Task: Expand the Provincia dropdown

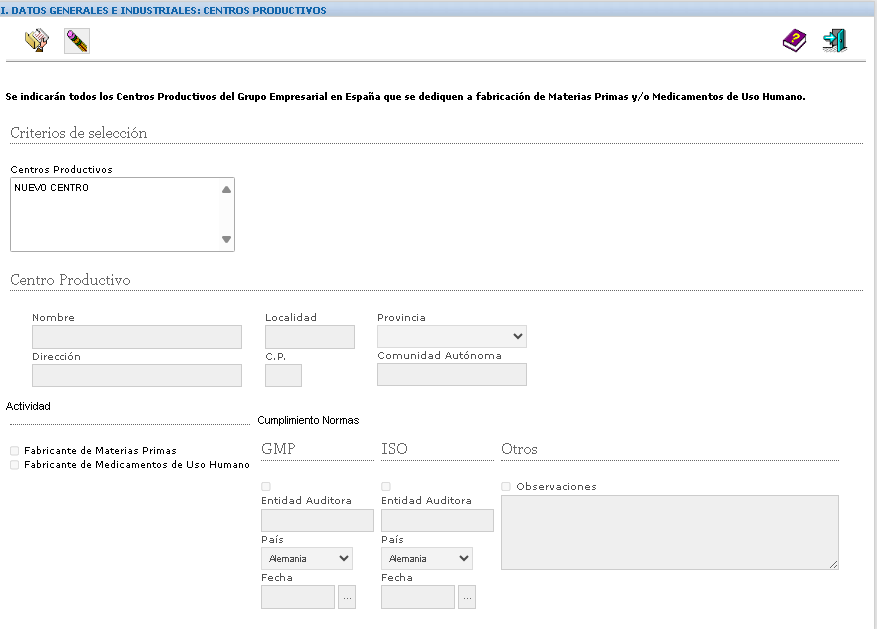Action: (x=452, y=336)
